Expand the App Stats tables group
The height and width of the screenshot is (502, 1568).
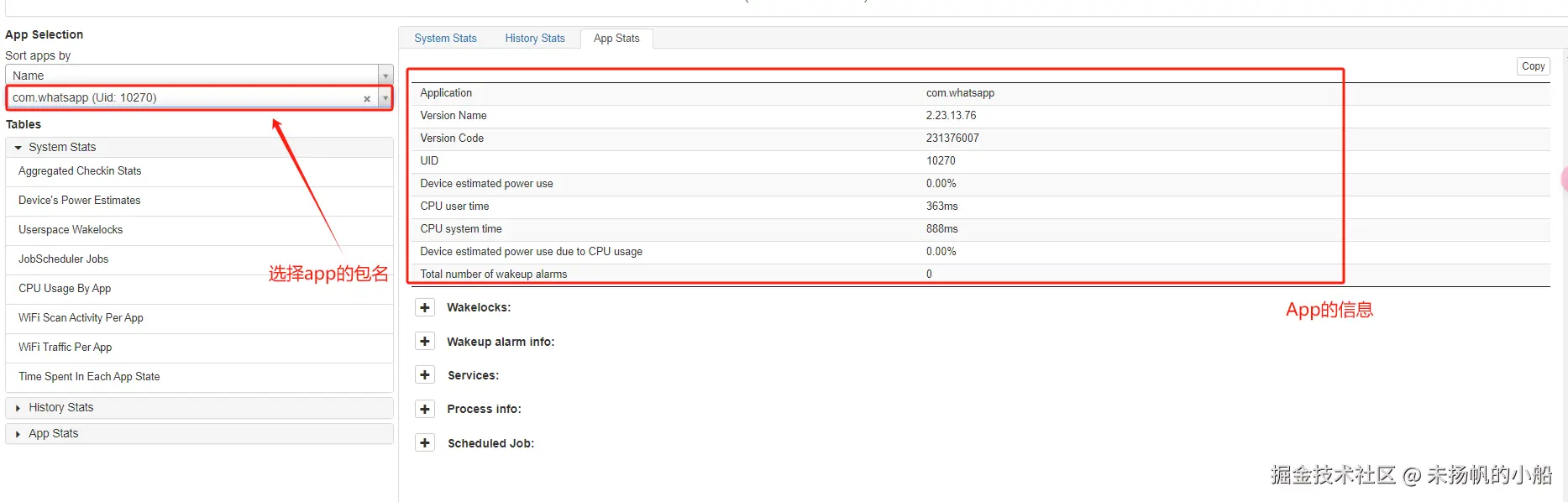pyautogui.click(x=199, y=433)
